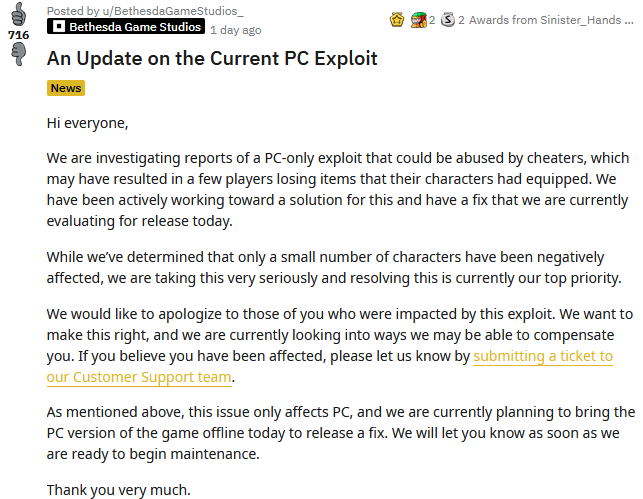Click the Thank you very much line
Viewport: 643px width, 499px height.
pos(118,489)
